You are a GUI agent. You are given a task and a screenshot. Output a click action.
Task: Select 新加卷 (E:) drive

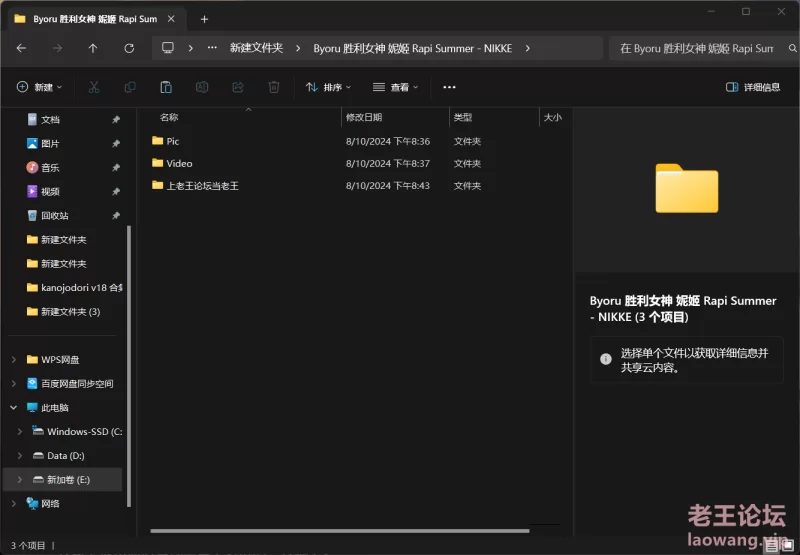[61, 480]
